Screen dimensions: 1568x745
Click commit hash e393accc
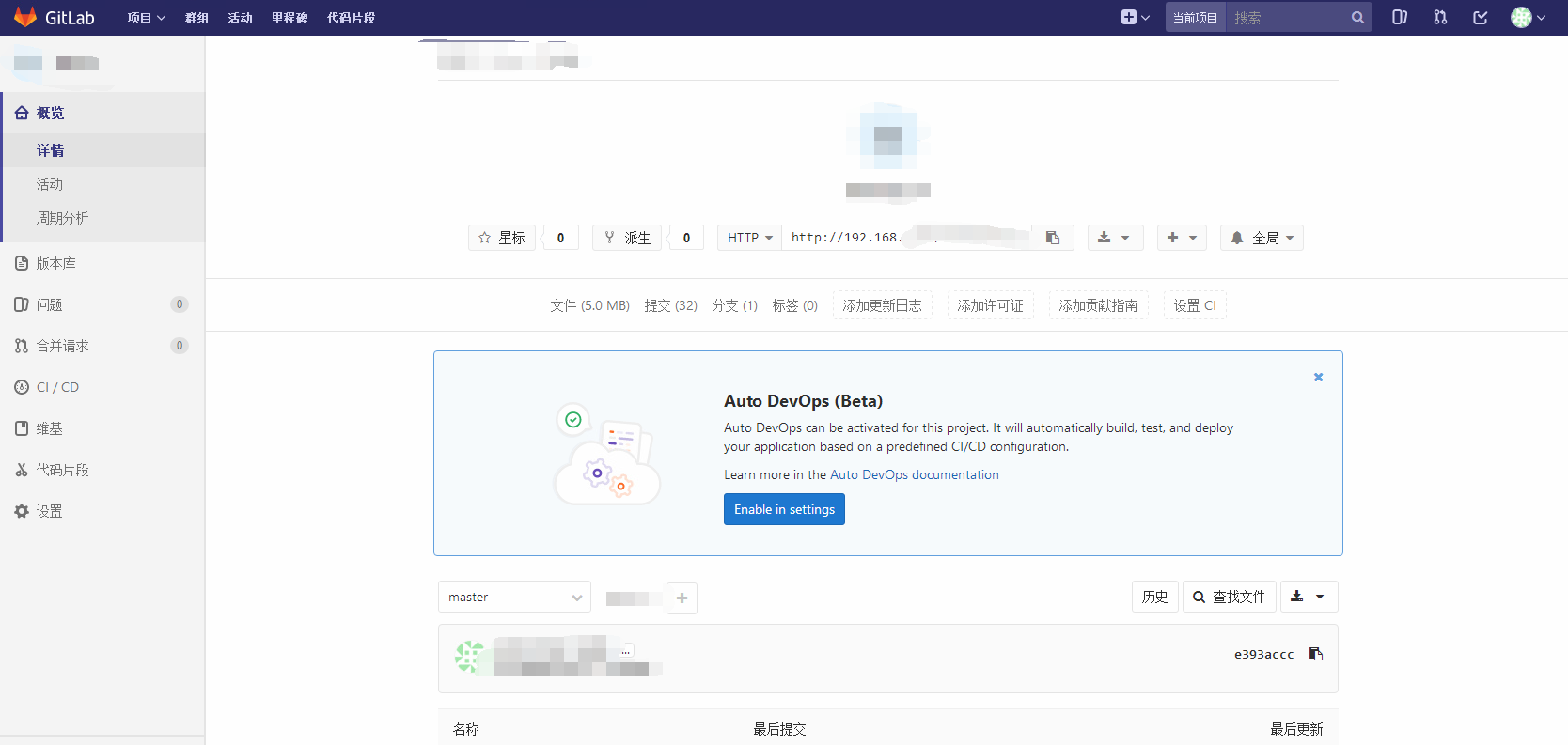1263,654
